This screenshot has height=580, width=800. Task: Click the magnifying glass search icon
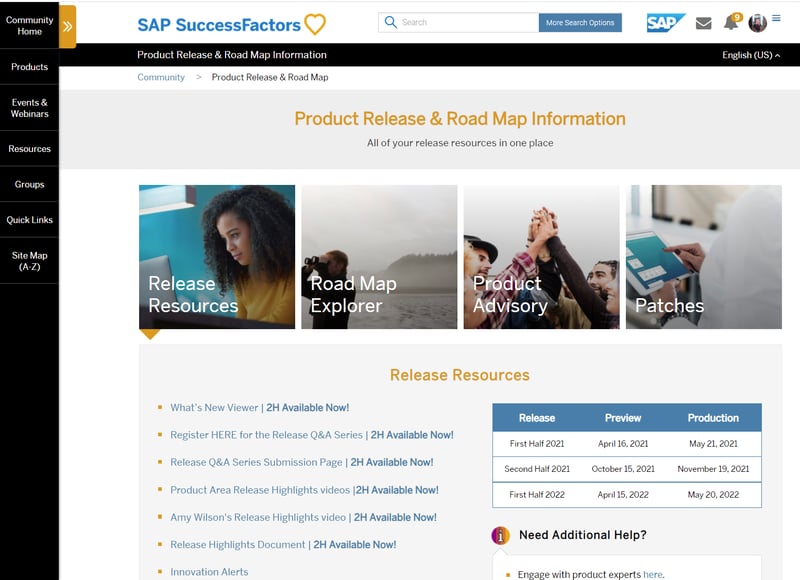[390, 22]
